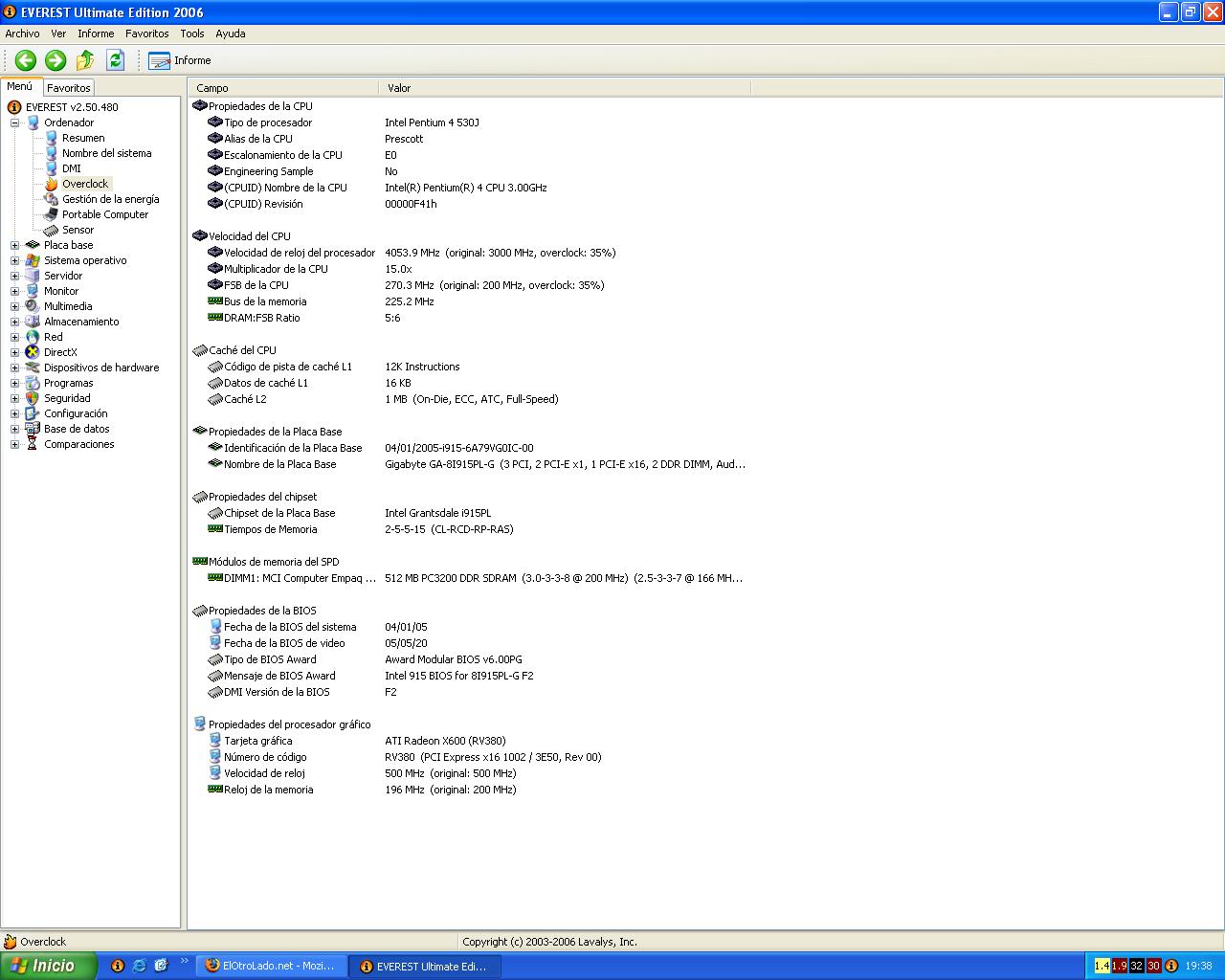Click the system tray clock showing 19:38

[1198, 967]
